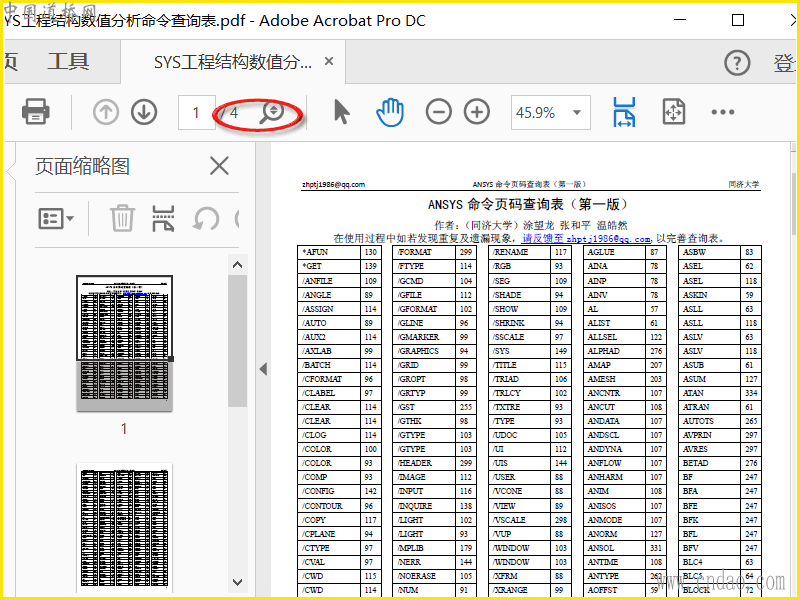Click the fit width scrolling icon
Viewport: 800px width, 600px height.
[x=624, y=112]
